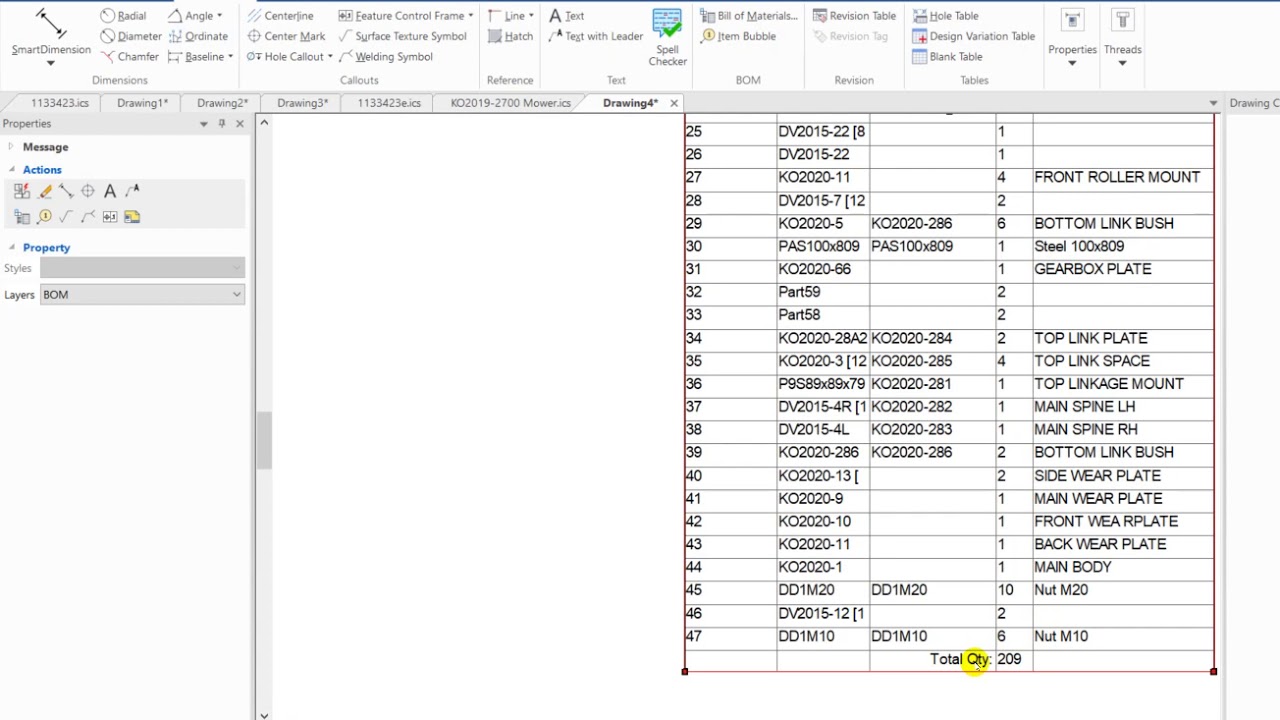Click the scroll-up arrow beside Properties panel

pos(264,122)
